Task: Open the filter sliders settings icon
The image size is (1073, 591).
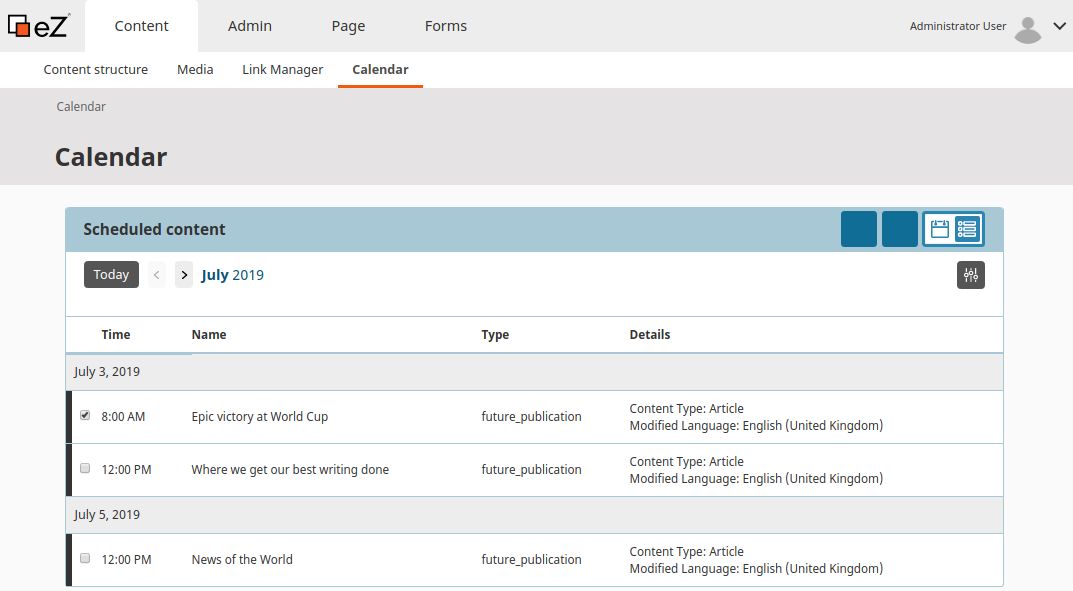Action: click(970, 275)
